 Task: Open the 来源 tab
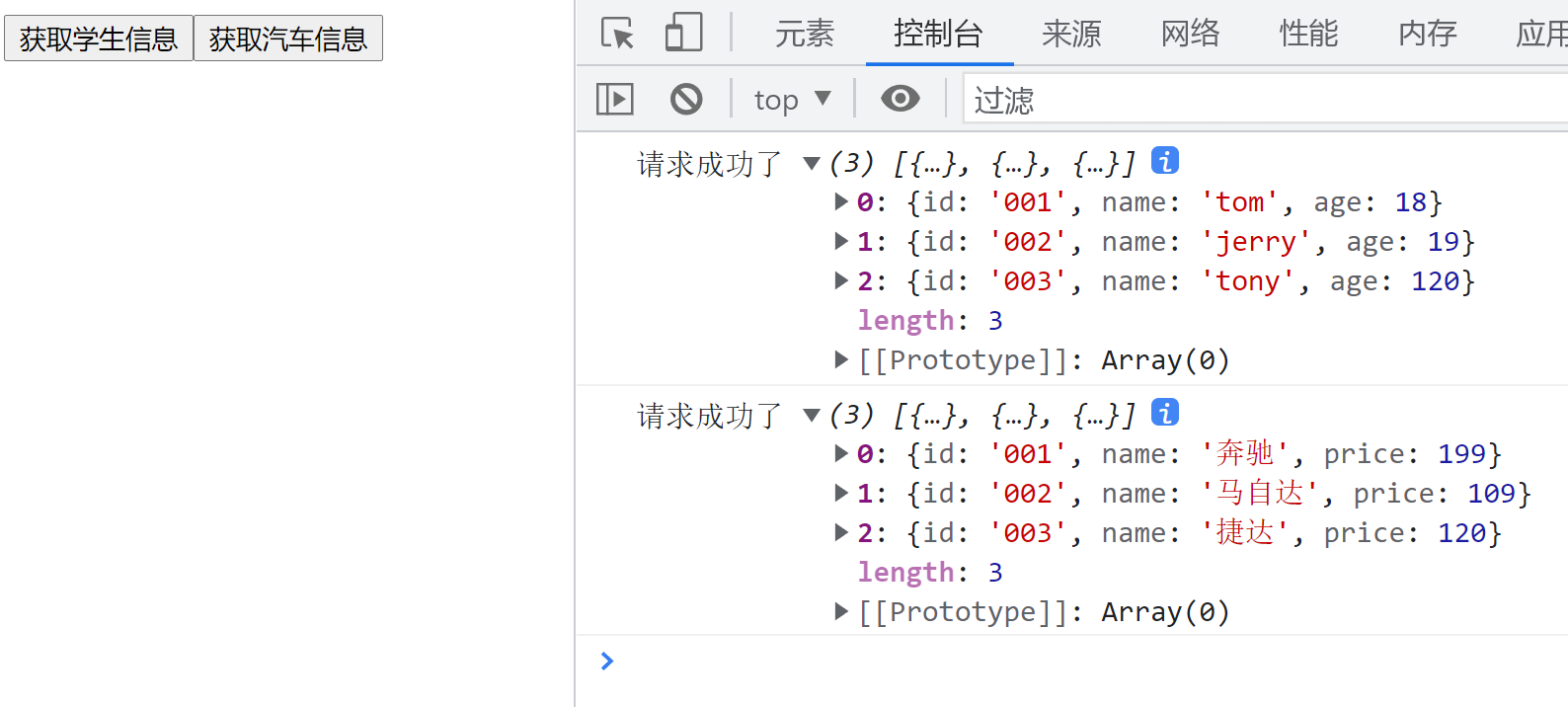(1071, 34)
